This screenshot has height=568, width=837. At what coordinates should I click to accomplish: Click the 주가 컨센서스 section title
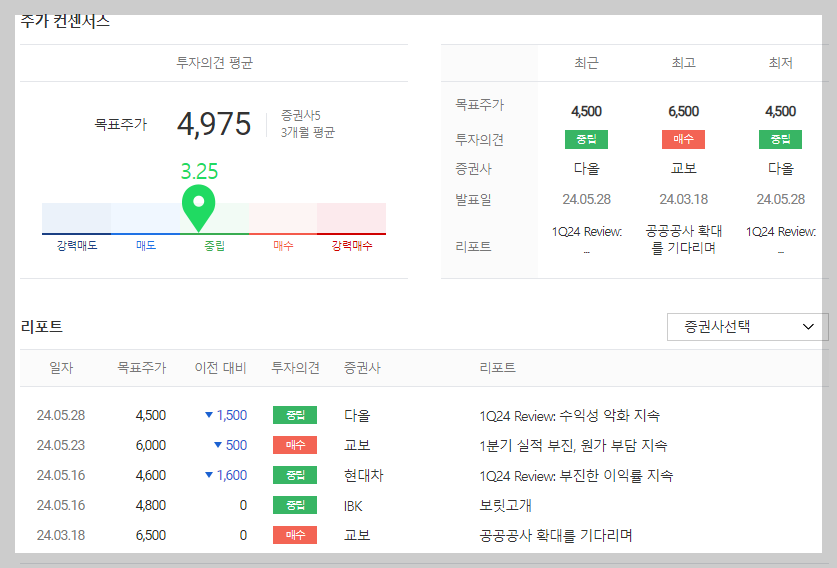point(65,21)
